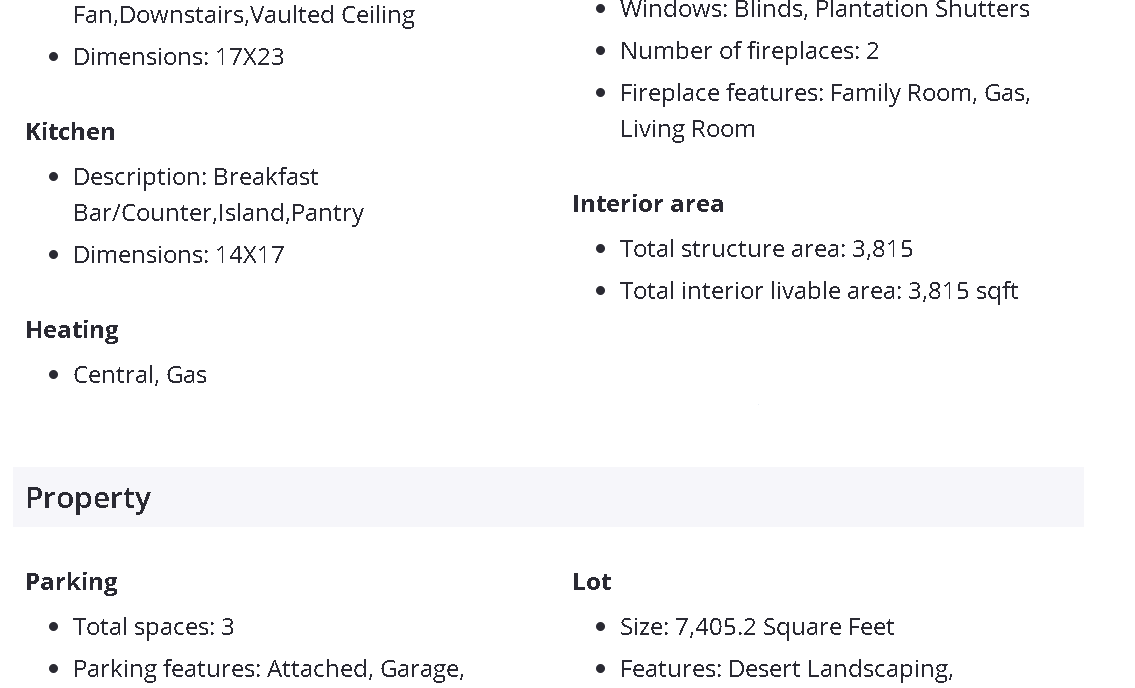Viewport: 1135px width, 688px height.
Task: Click the Property section header
Action: click(88, 498)
